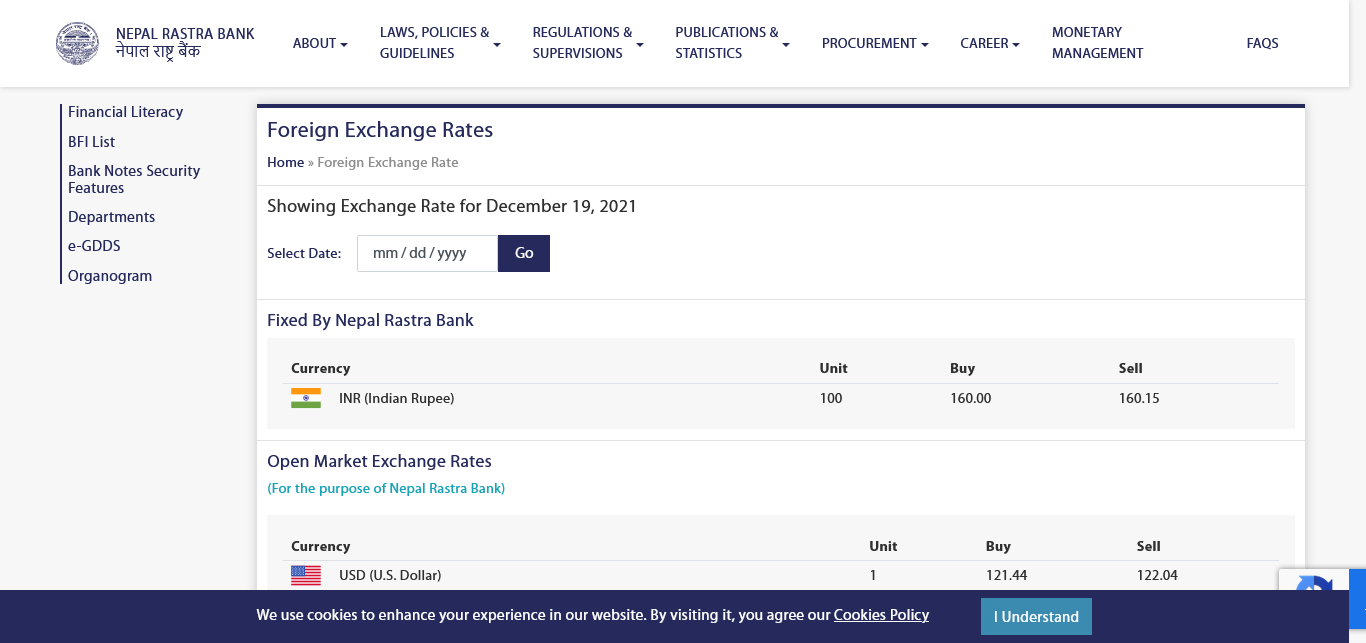1366x643 pixels.
Task: Open Publications & Statistics dropdown
Action: 731,43
